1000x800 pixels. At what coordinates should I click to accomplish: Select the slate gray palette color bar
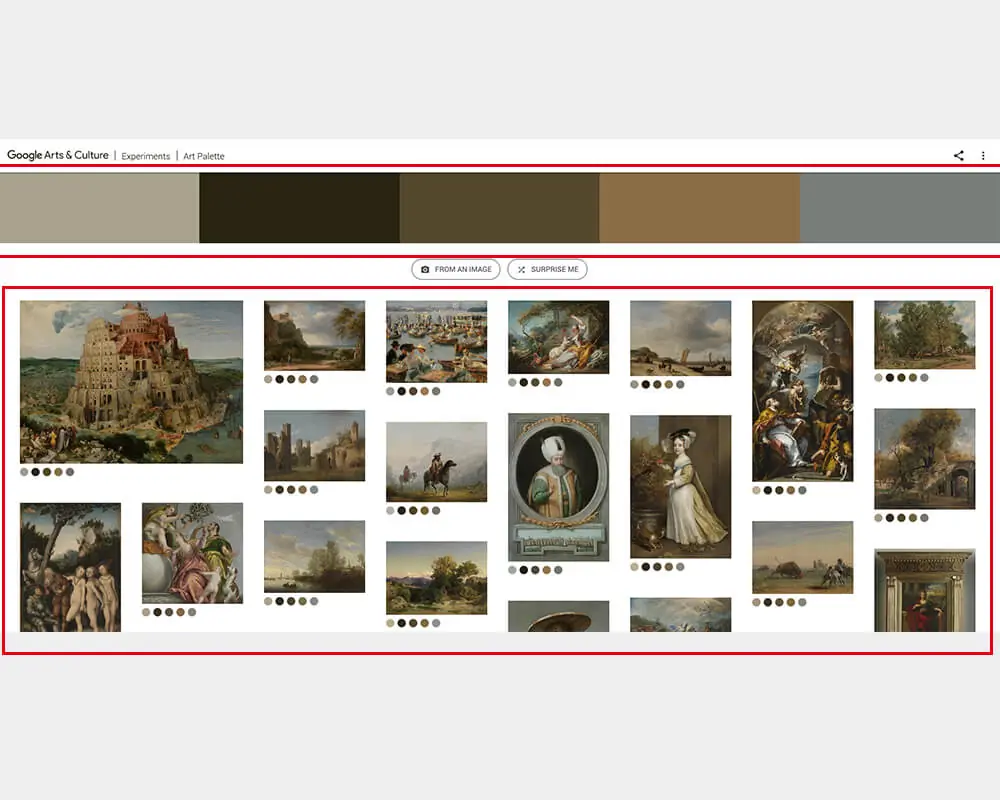pyautogui.click(x=900, y=208)
